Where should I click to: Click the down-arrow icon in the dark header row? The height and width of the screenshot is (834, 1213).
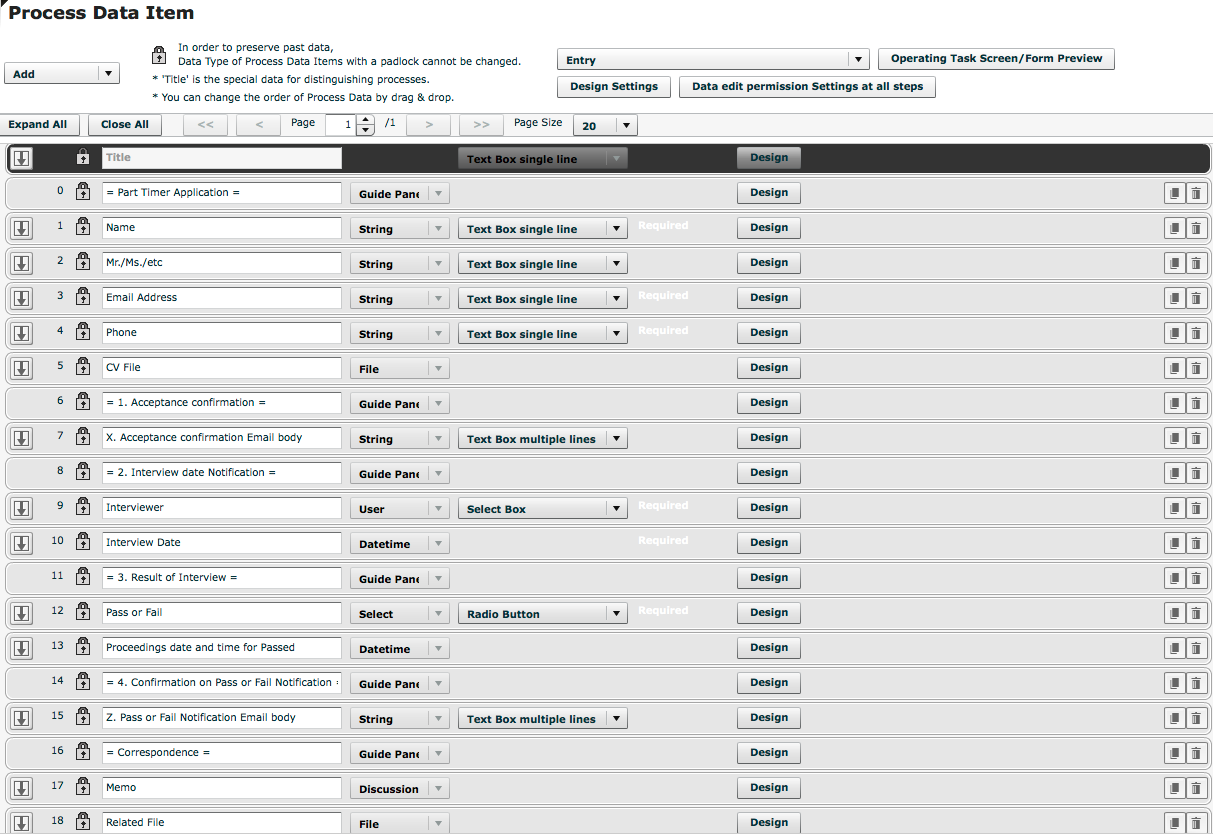click(x=21, y=157)
